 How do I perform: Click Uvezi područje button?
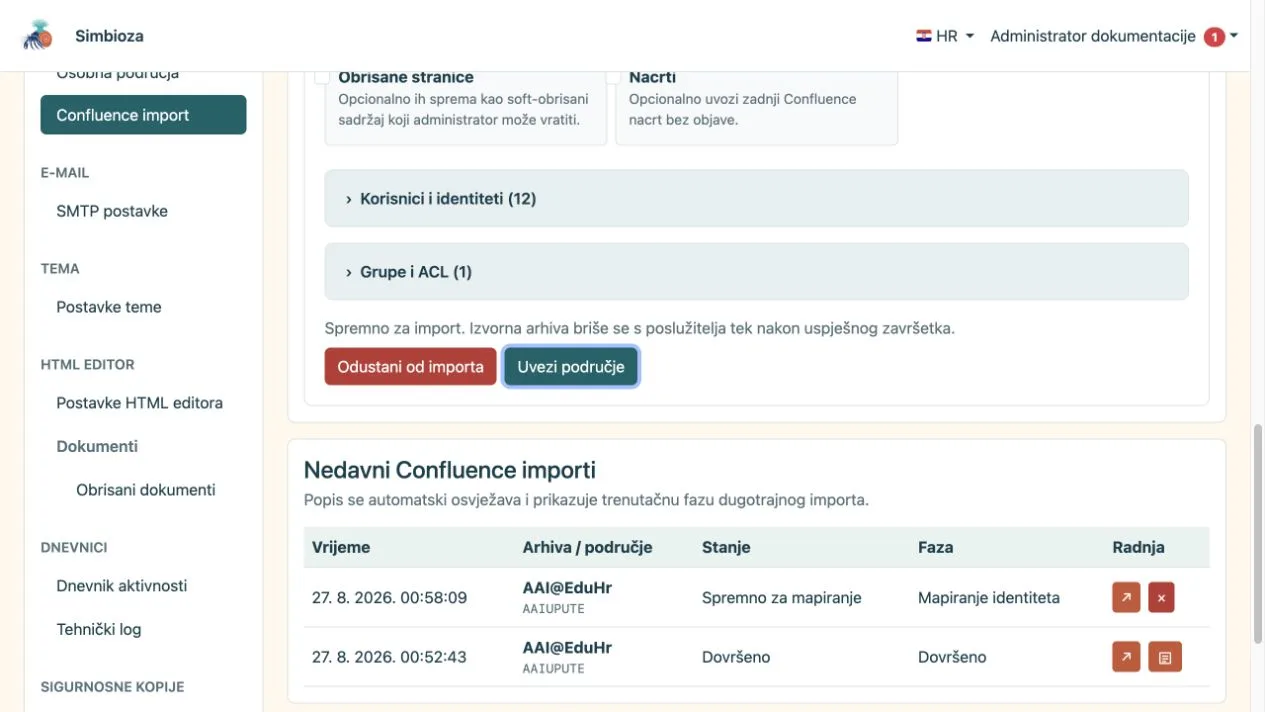click(x=571, y=366)
